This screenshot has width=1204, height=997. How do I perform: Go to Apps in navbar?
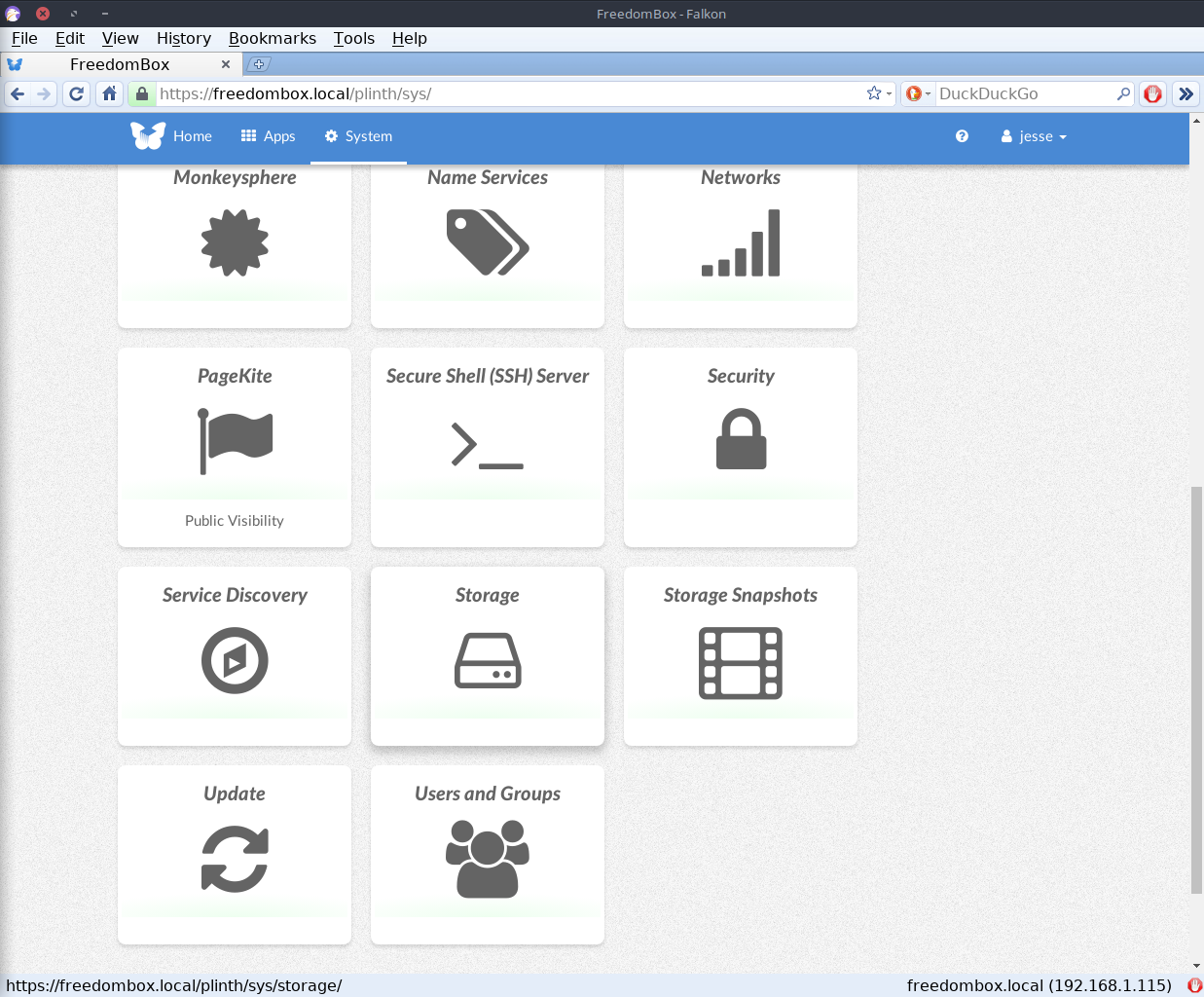pyautogui.click(x=269, y=136)
